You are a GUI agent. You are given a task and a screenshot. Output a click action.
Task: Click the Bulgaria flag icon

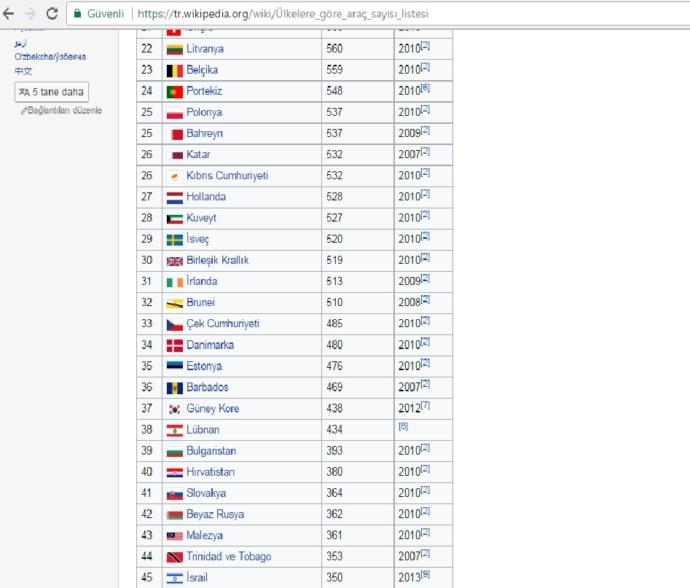[x=175, y=452]
